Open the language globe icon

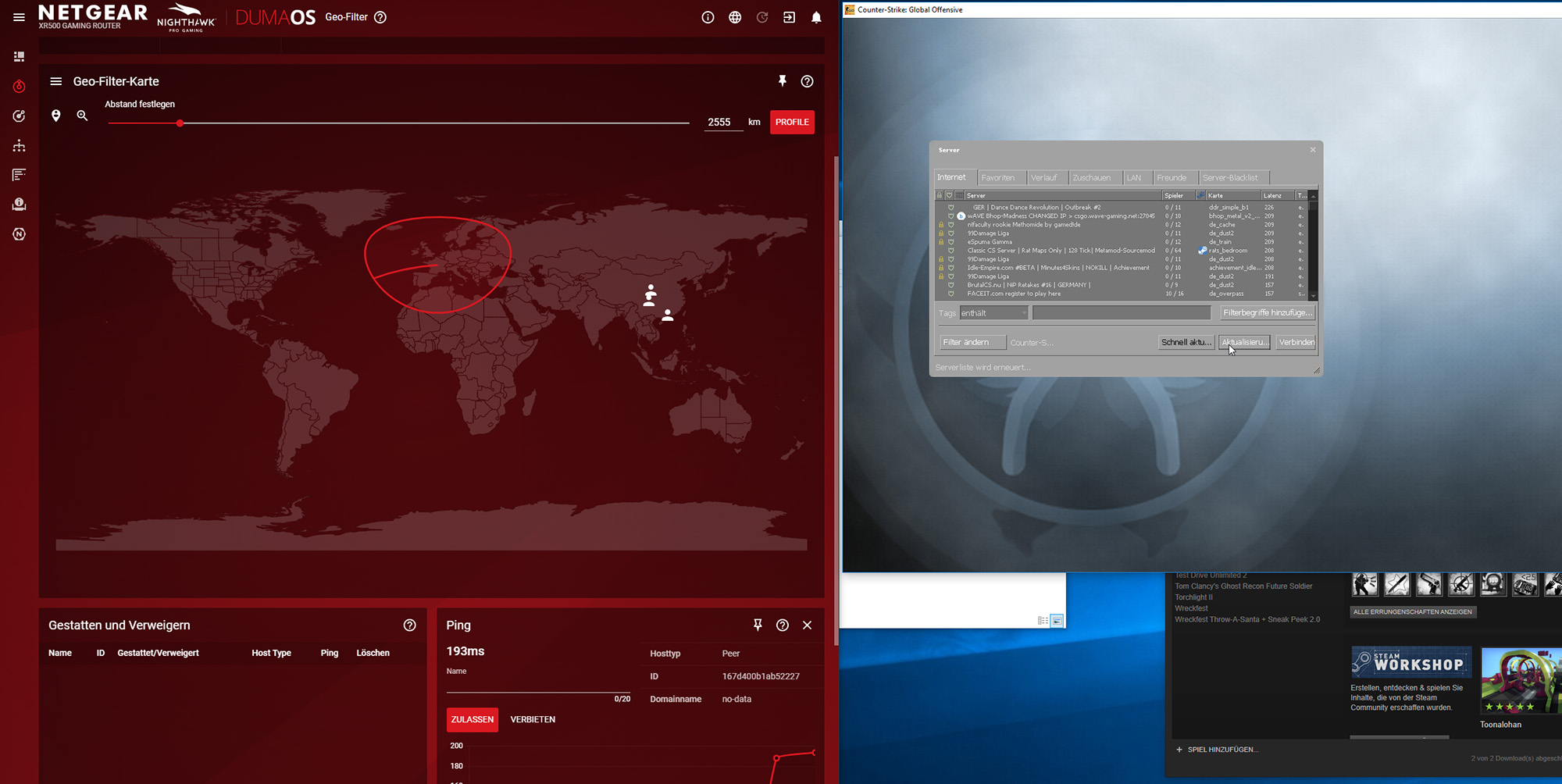(x=735, y=17)
